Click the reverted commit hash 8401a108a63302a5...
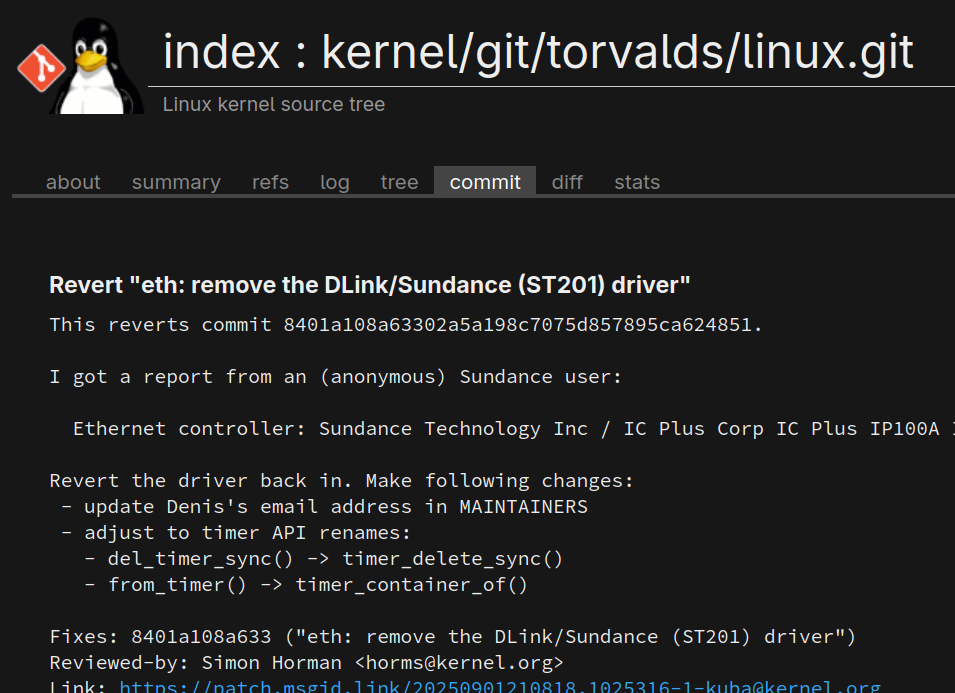 [518, 325]
